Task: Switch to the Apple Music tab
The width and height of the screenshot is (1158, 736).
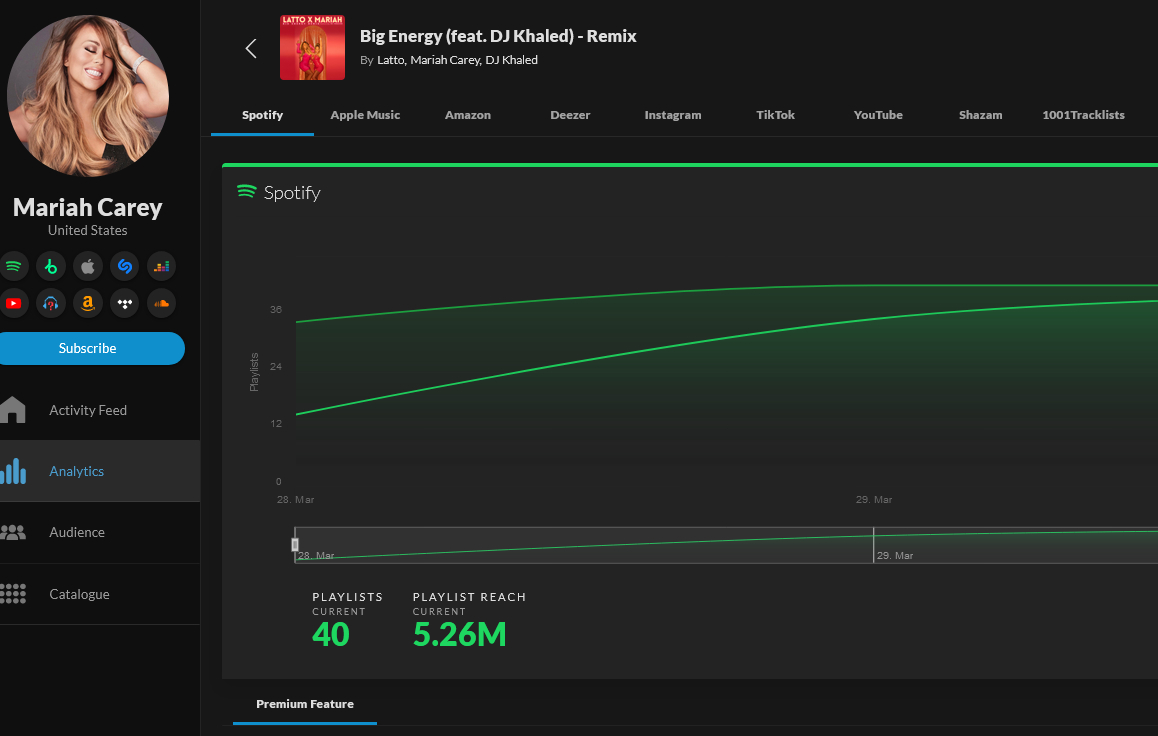Action: click(365, 115)
